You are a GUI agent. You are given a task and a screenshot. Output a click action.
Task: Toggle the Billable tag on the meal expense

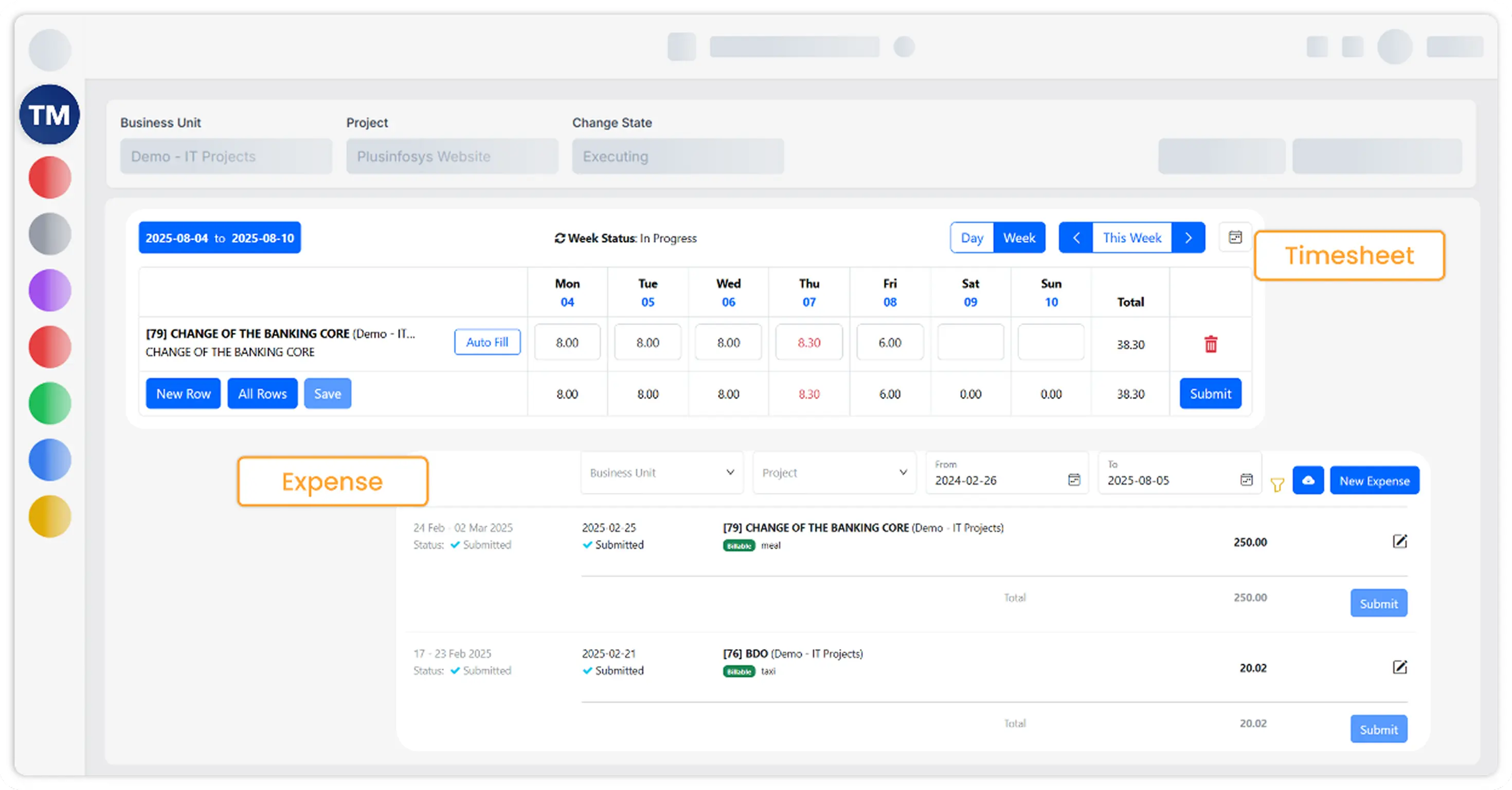pos(739,545)
